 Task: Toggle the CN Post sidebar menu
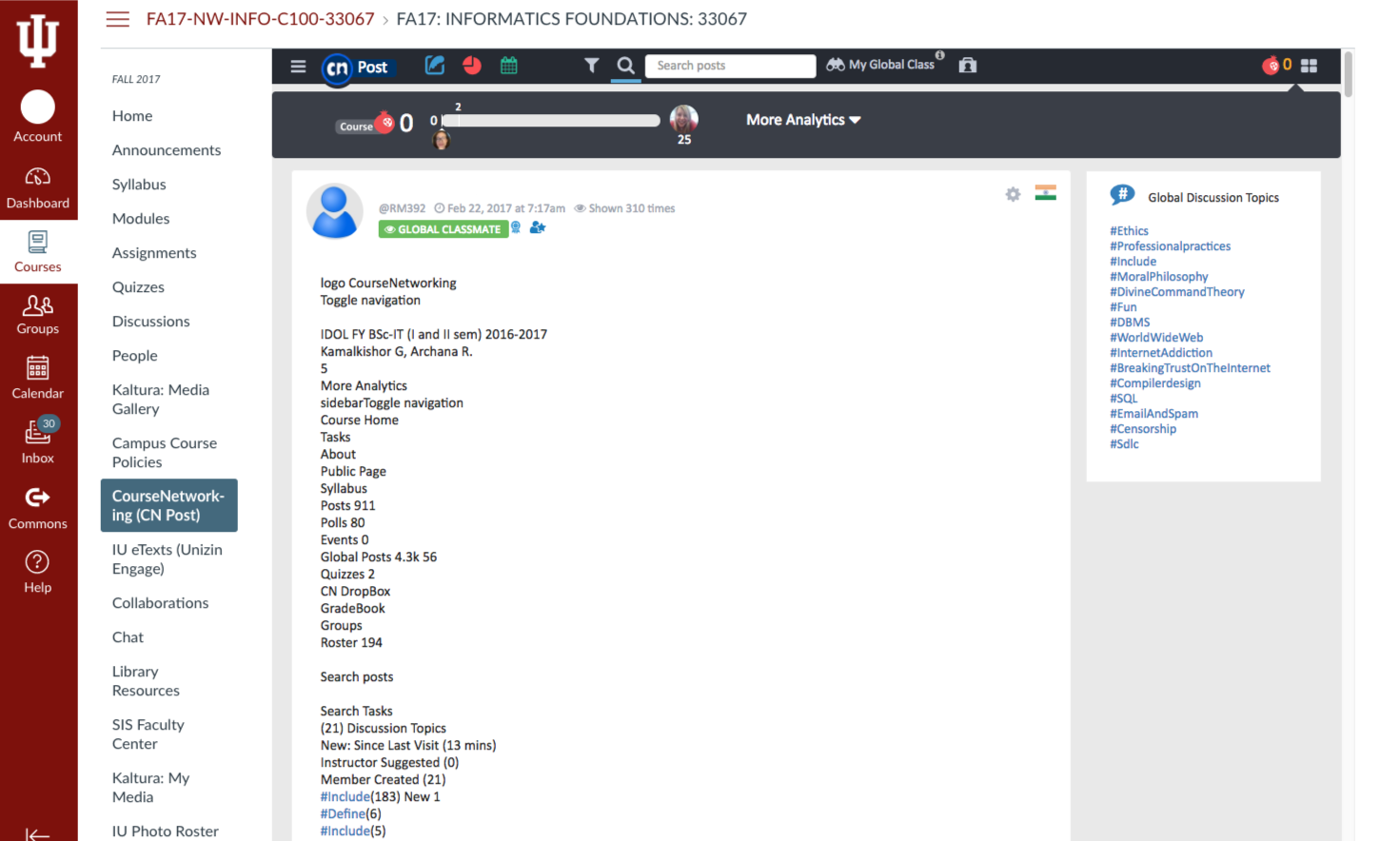tap(298, 66)
